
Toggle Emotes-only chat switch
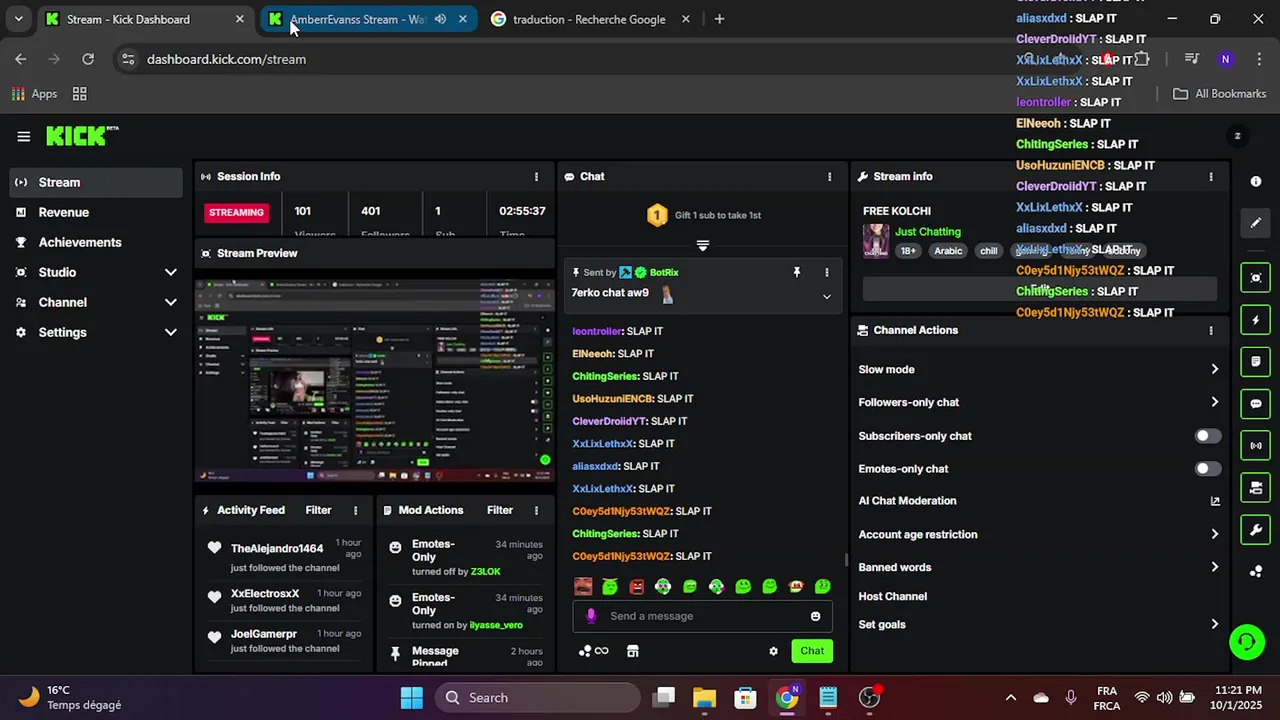[1208, 469]
